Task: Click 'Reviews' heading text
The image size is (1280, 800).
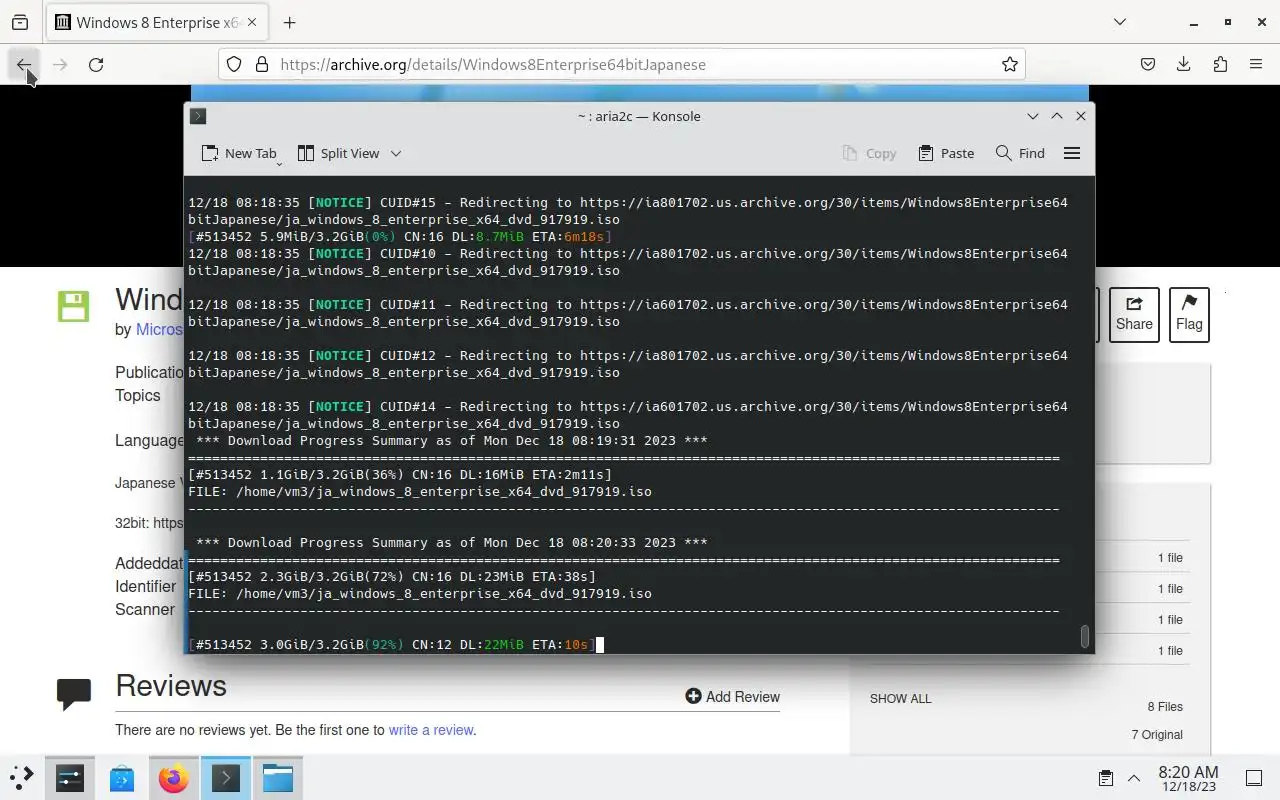Action: [x=171, y=686]
